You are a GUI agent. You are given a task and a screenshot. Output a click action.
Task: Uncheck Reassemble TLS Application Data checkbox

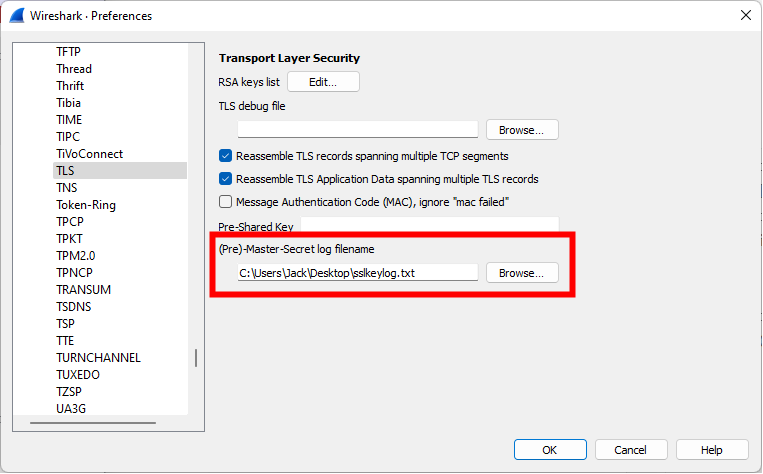pyautogui.click(x=225, y=179)
